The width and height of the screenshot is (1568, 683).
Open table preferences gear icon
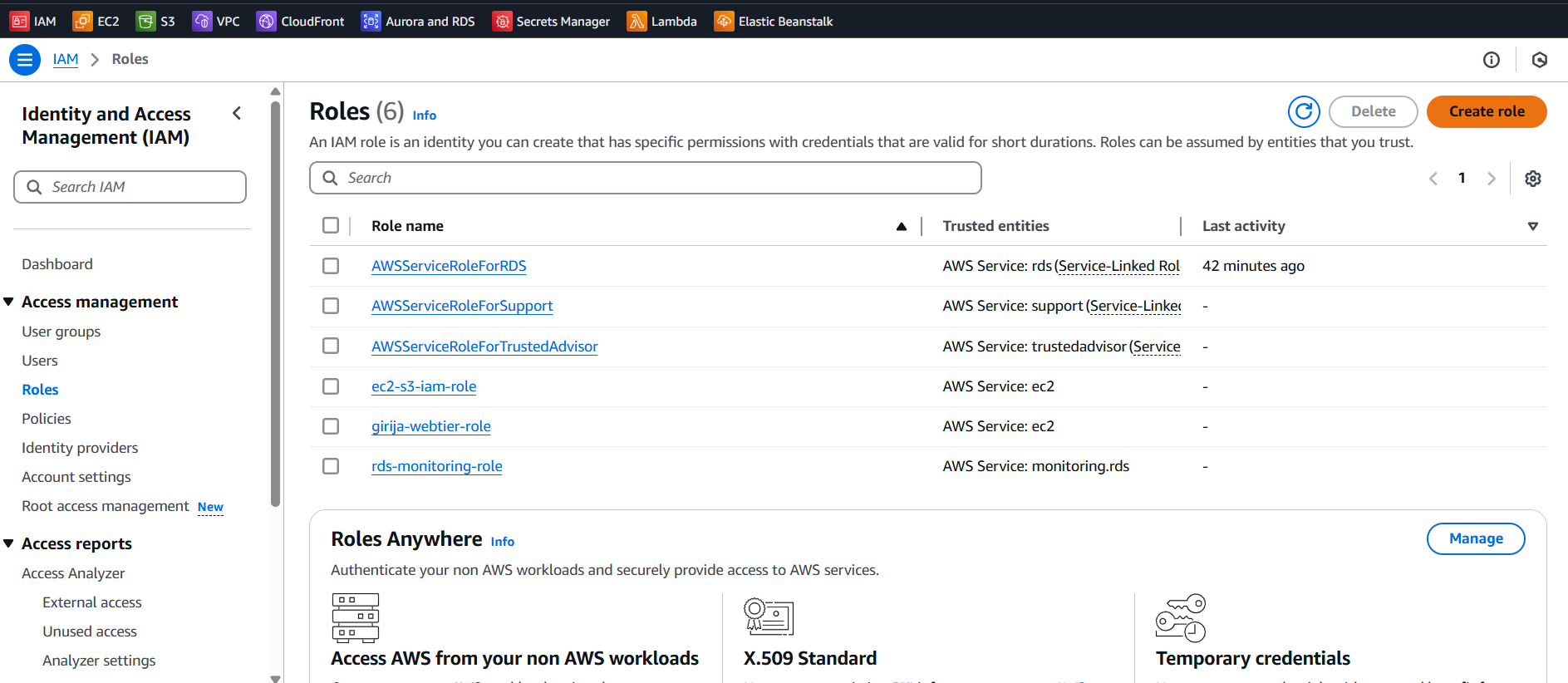(x=1533, y=178)
